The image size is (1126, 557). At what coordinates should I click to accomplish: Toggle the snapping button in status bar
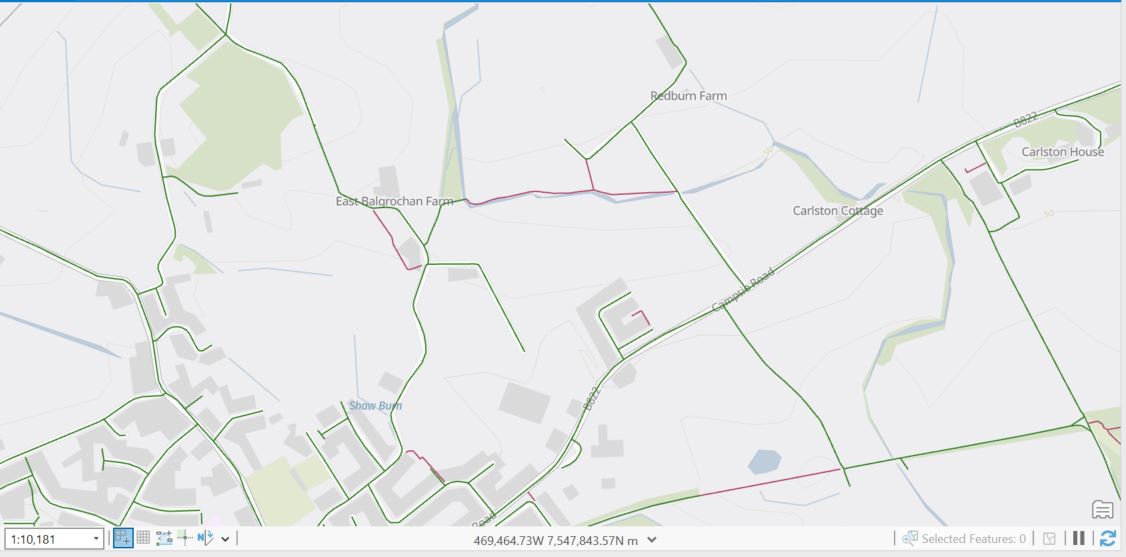(123, 538)
